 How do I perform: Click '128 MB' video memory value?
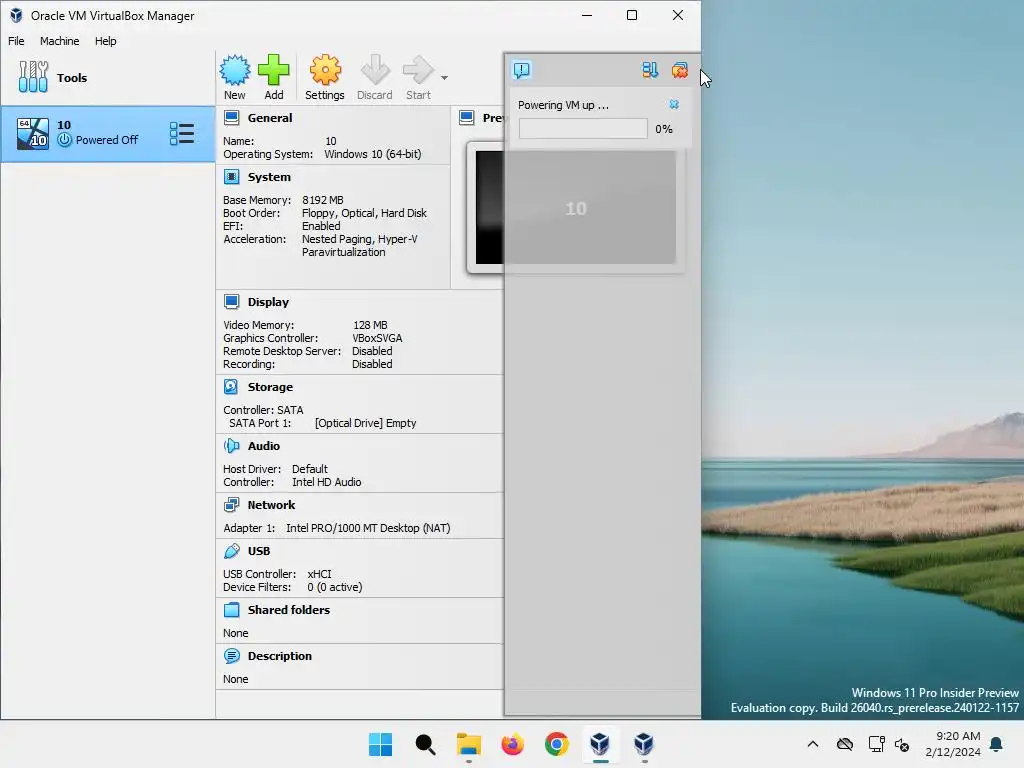click(370, 325)
